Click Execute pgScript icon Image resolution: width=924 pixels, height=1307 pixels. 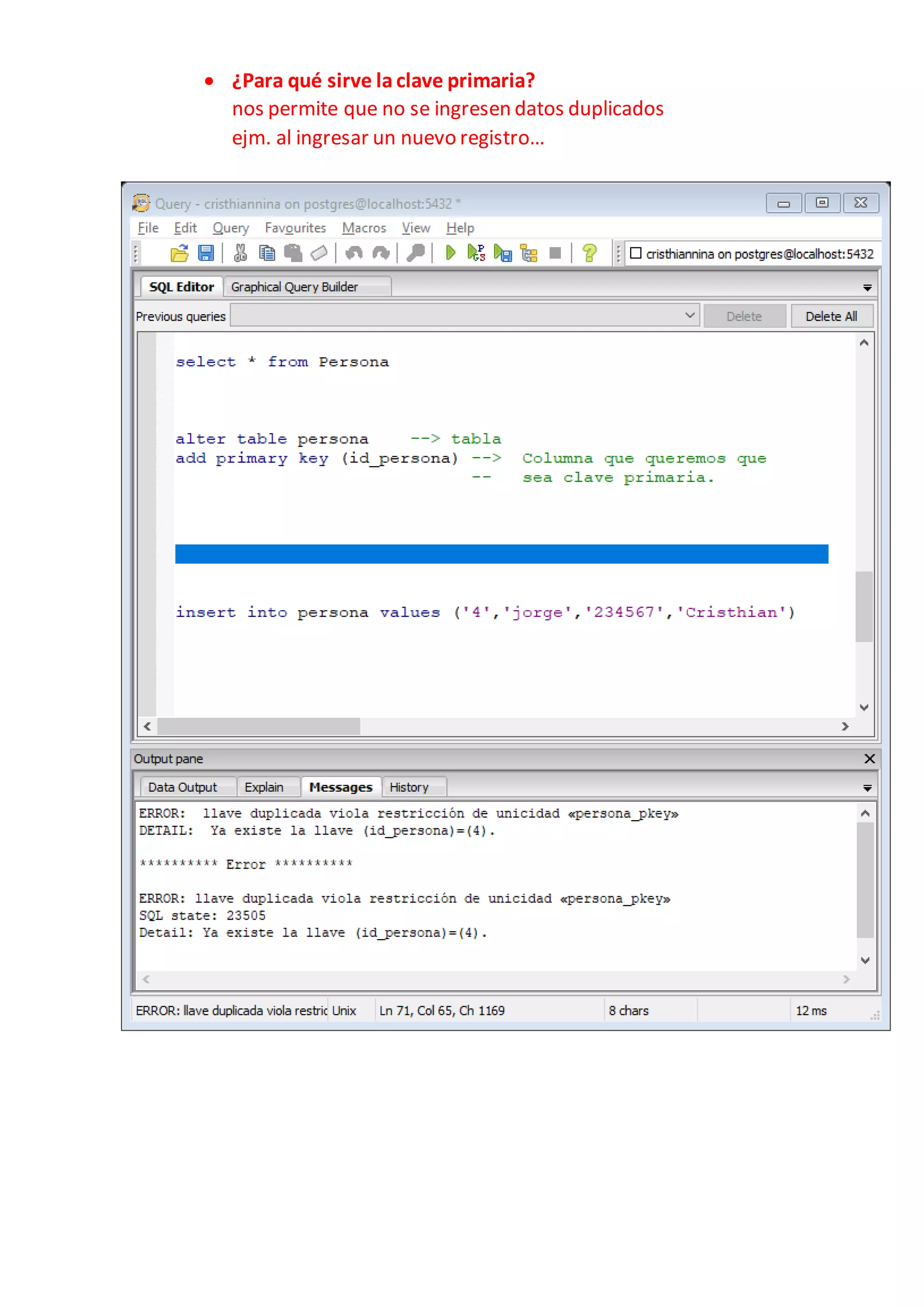(x=476, y=253)
